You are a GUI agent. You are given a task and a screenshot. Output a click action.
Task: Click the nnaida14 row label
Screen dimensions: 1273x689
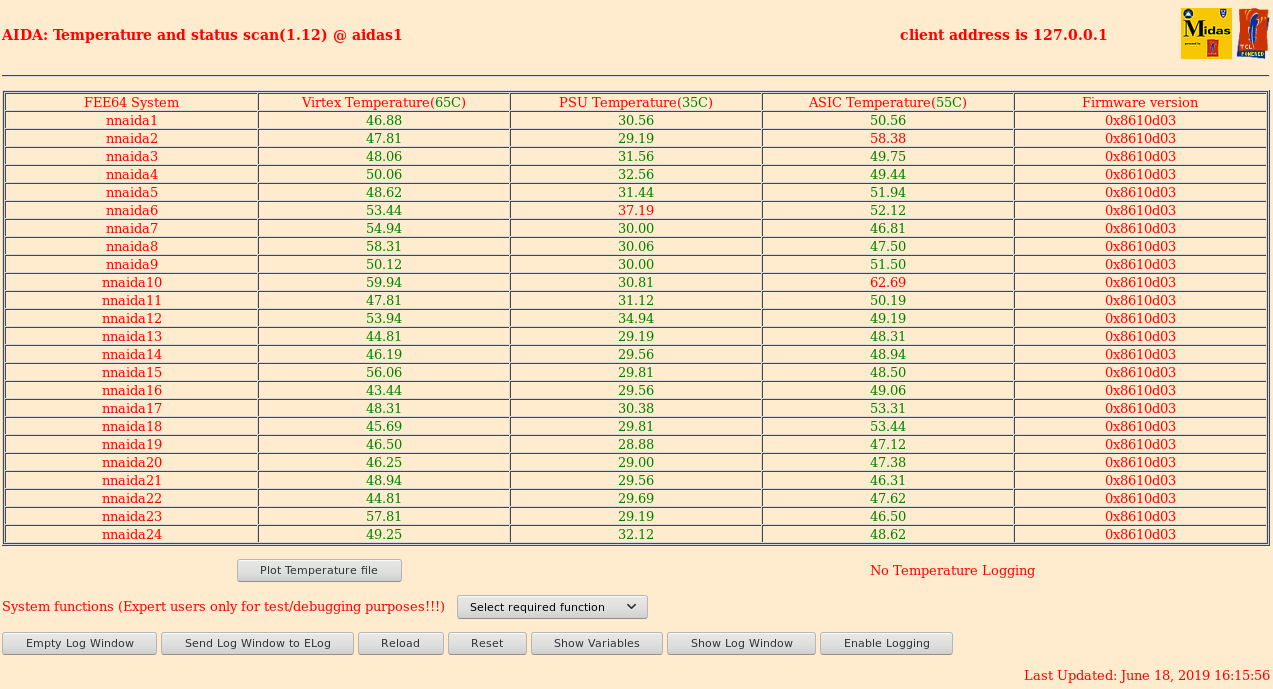pos(132,354)
